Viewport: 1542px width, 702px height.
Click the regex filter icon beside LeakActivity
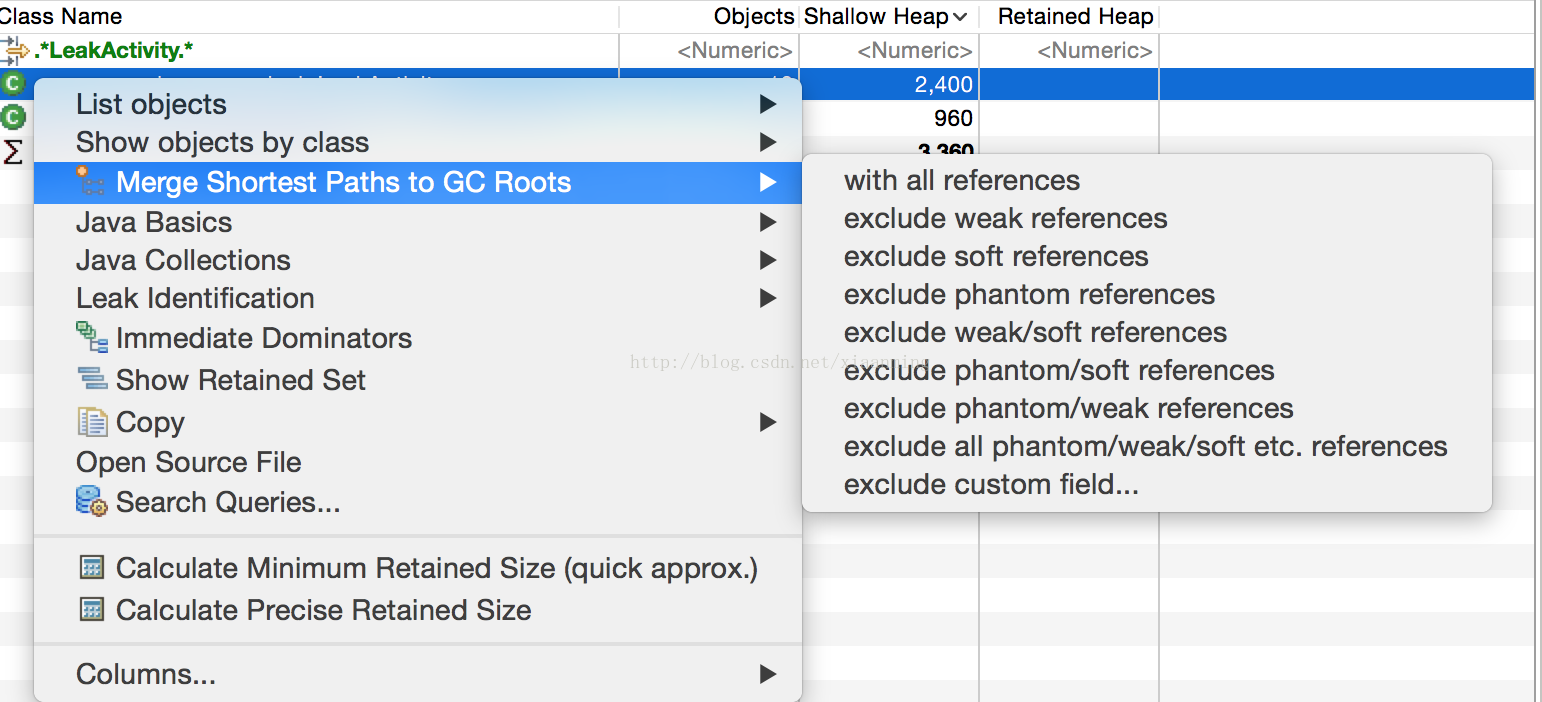point(15,50)
